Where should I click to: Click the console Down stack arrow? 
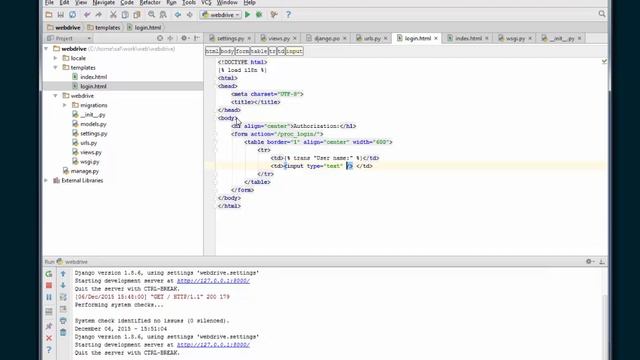(63, 285)
